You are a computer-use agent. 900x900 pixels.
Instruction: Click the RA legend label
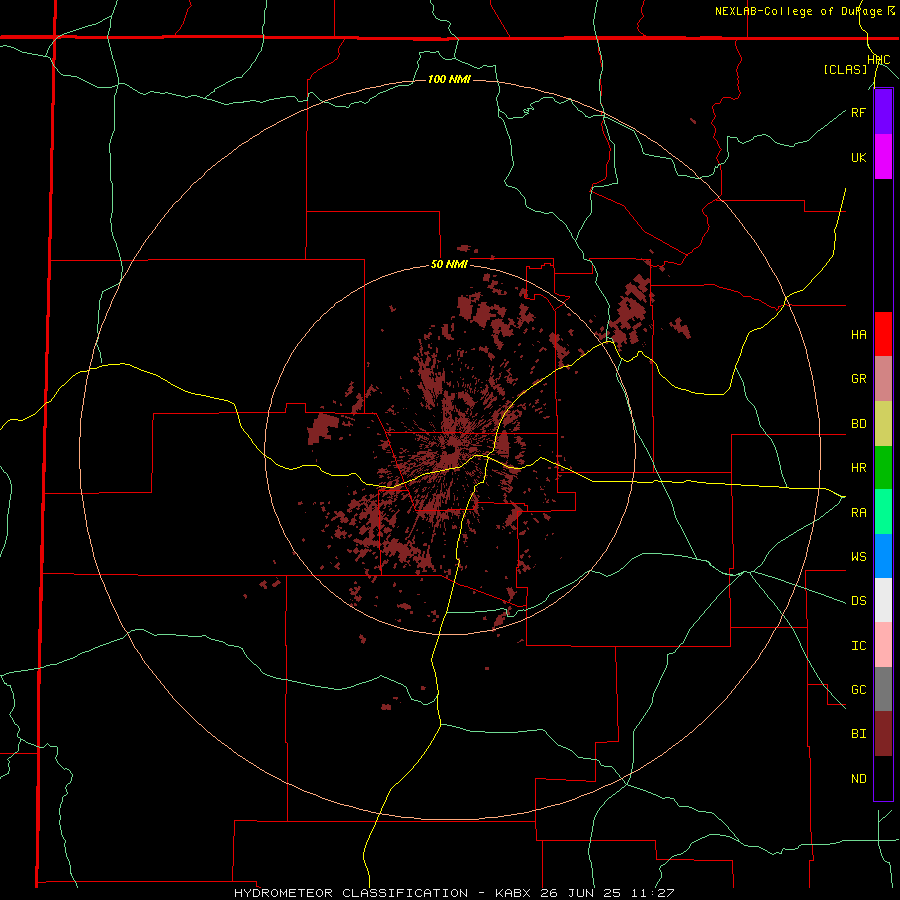(x=858, y=513)
